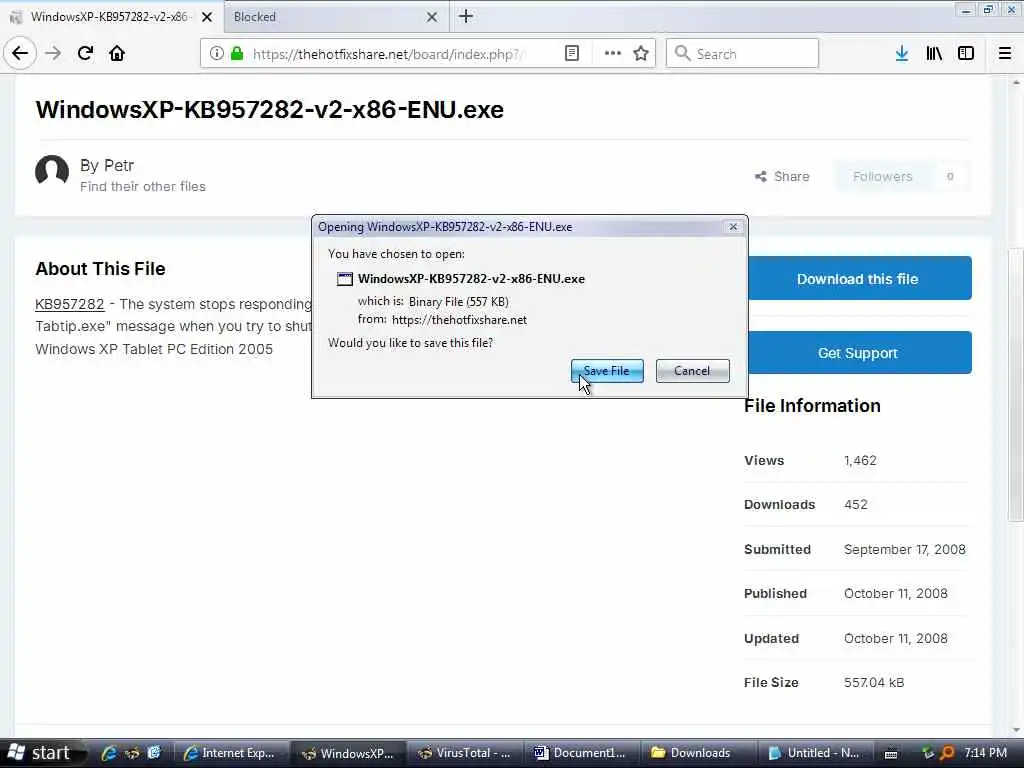
Task: Toggle reader view in address bar
Action: tap(571, 54)
